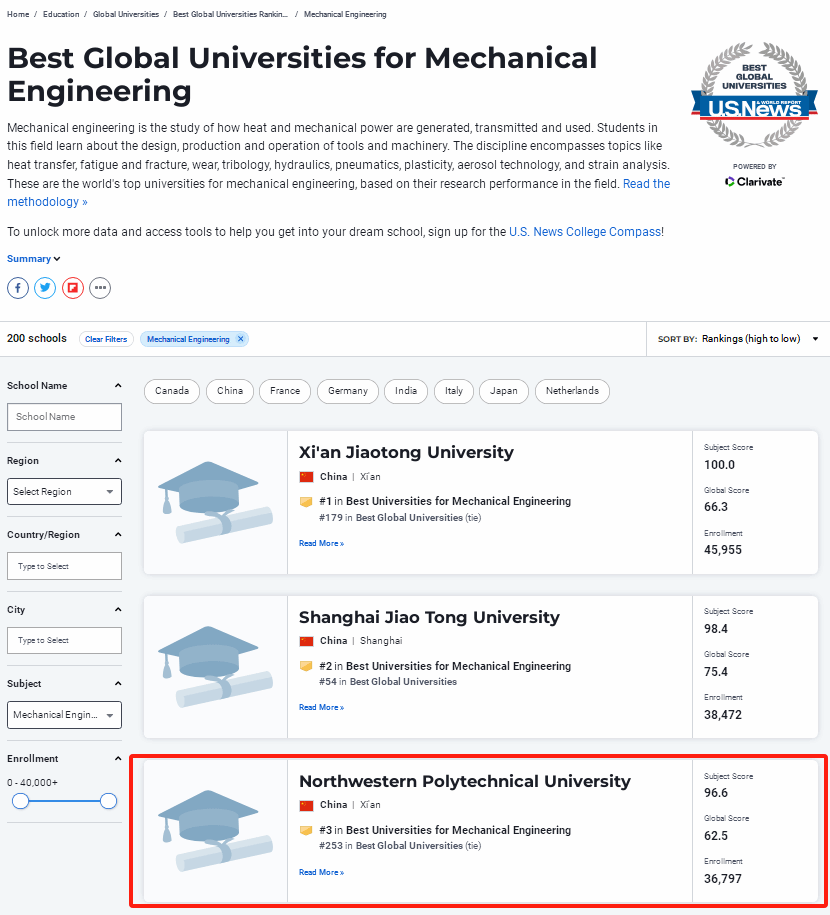Select the Japan country filter chip
Viewport: 830px width, 915px height.
(x=504, y=391)
